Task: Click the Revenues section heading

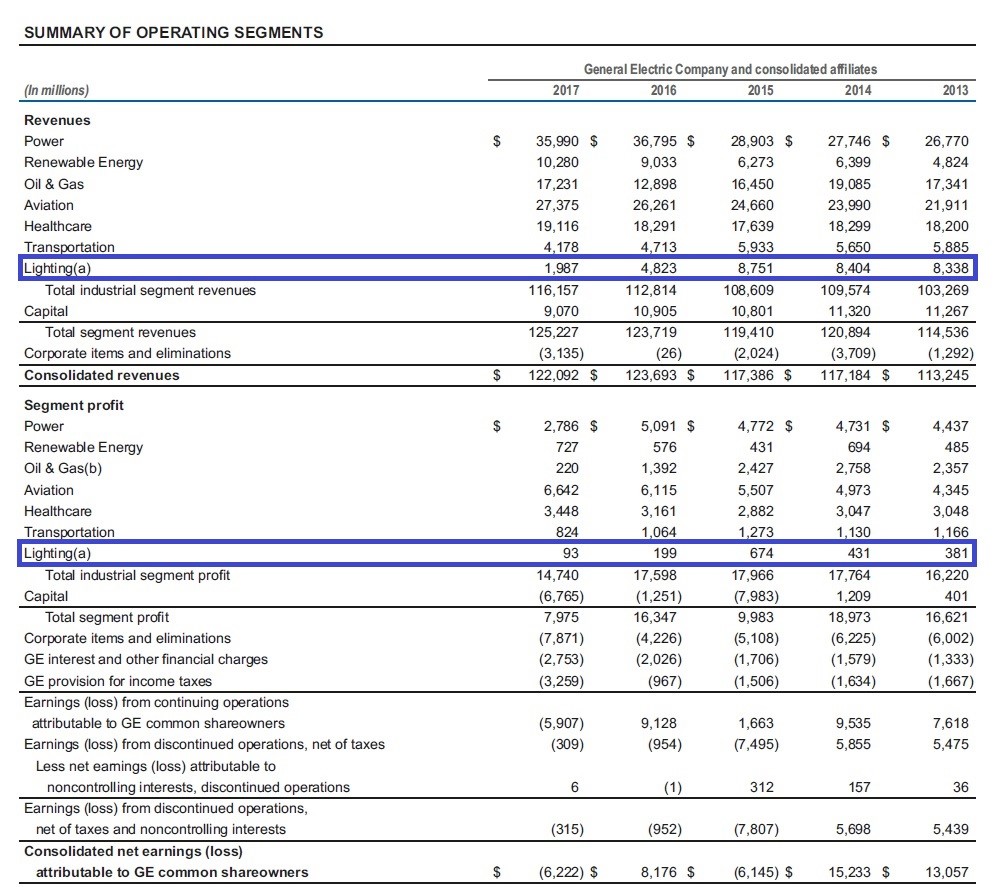Action: [x=57, y=120]
